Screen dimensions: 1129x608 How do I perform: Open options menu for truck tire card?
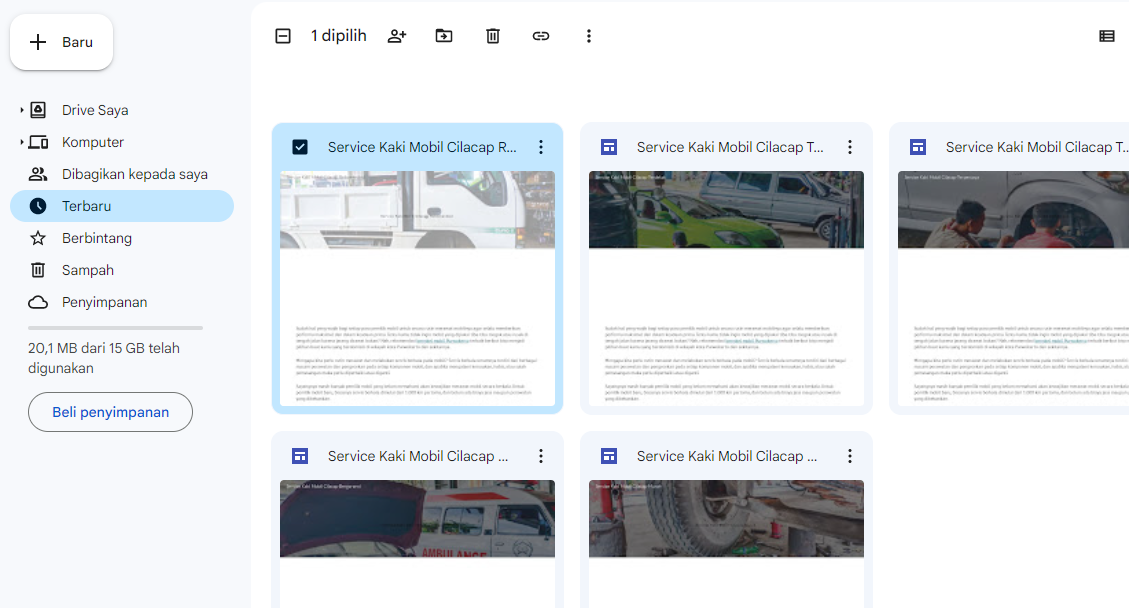tap(850, 456)
